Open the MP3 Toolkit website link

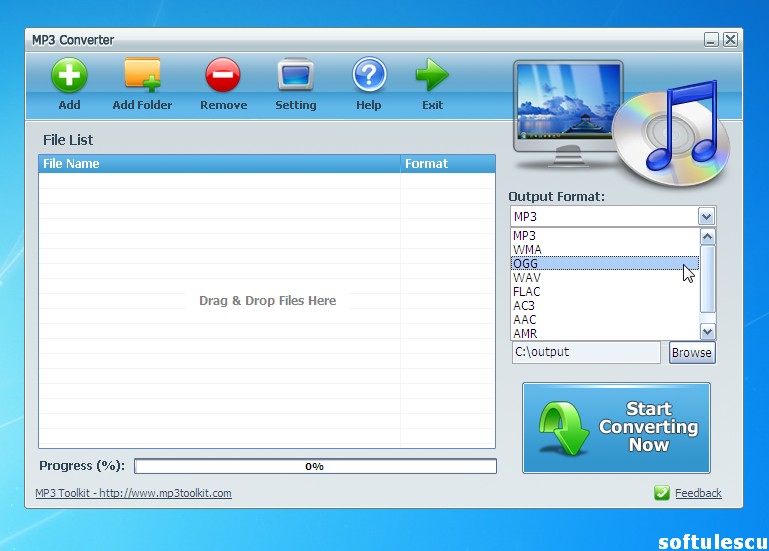pos(133,493)
